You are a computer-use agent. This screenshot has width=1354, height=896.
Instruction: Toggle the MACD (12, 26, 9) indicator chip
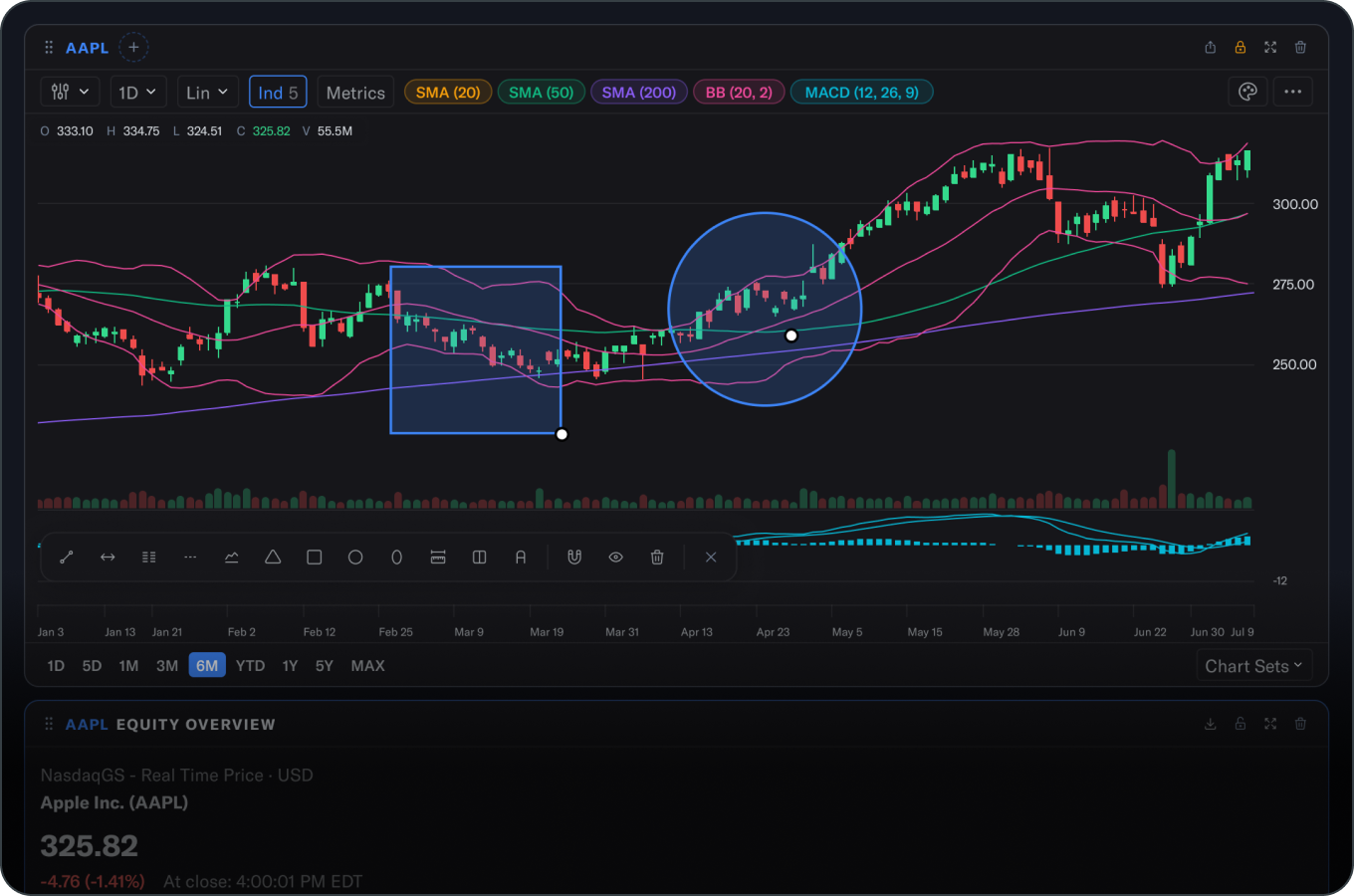pyautogui.click(x=862, y=93)
